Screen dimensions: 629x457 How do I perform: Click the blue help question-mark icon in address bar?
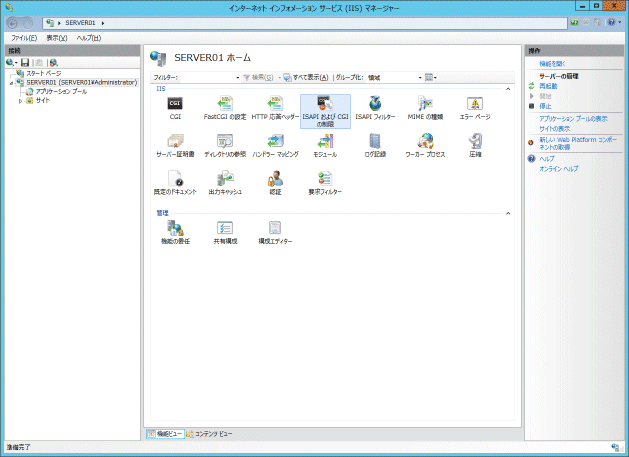[x=611, y=23]
